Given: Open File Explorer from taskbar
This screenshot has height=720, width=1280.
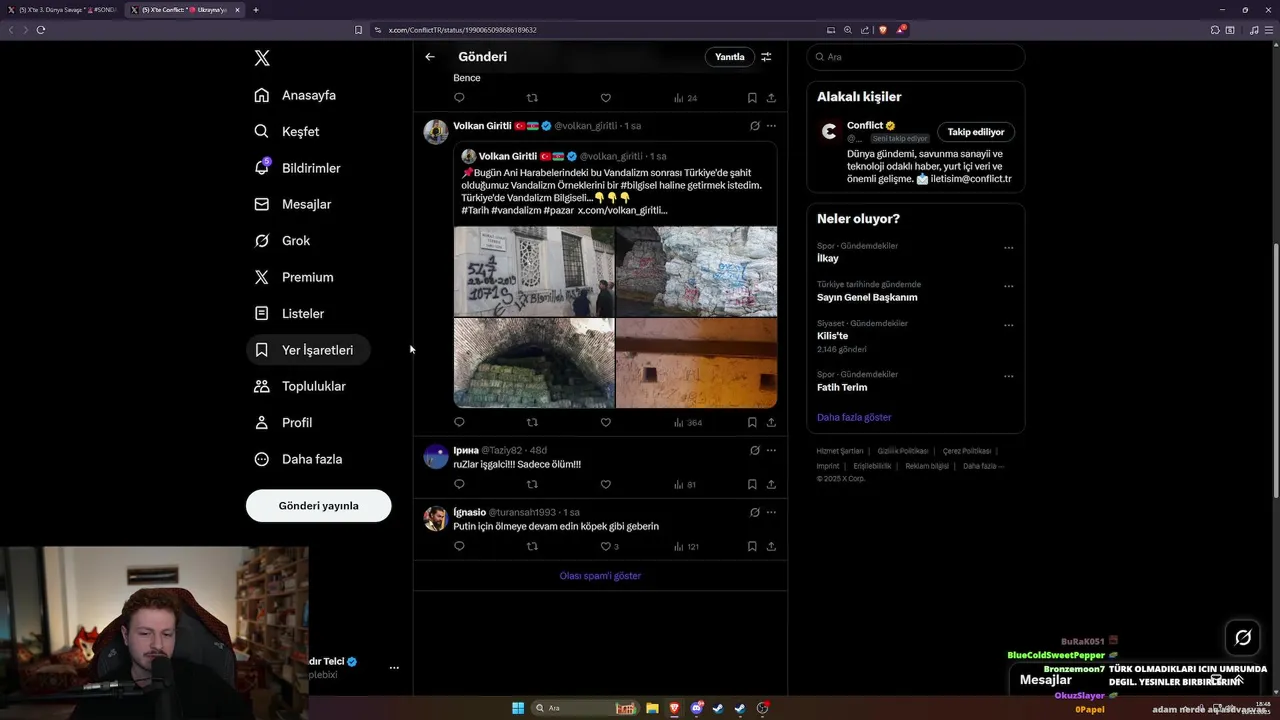Looking at the screenshot, I should pyautogui.click(x=652, y=708).
